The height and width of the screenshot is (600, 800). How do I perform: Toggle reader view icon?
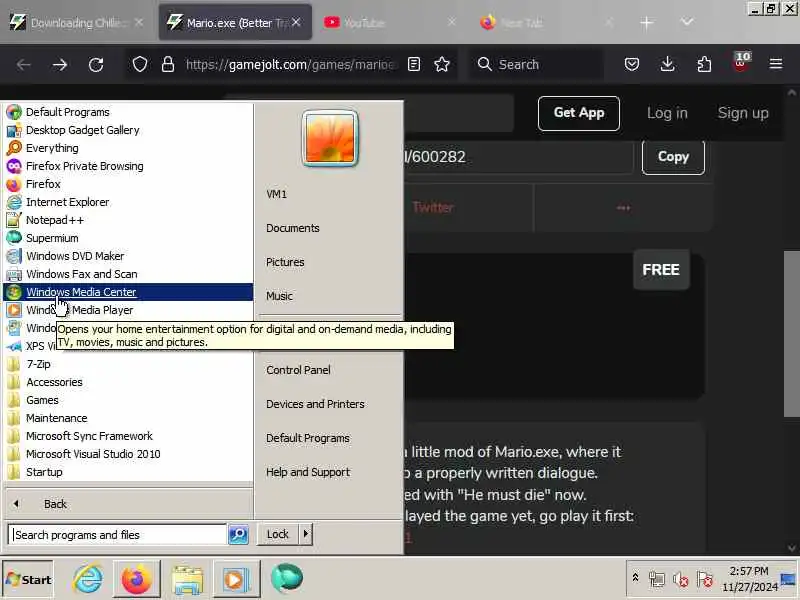[414, 64]
